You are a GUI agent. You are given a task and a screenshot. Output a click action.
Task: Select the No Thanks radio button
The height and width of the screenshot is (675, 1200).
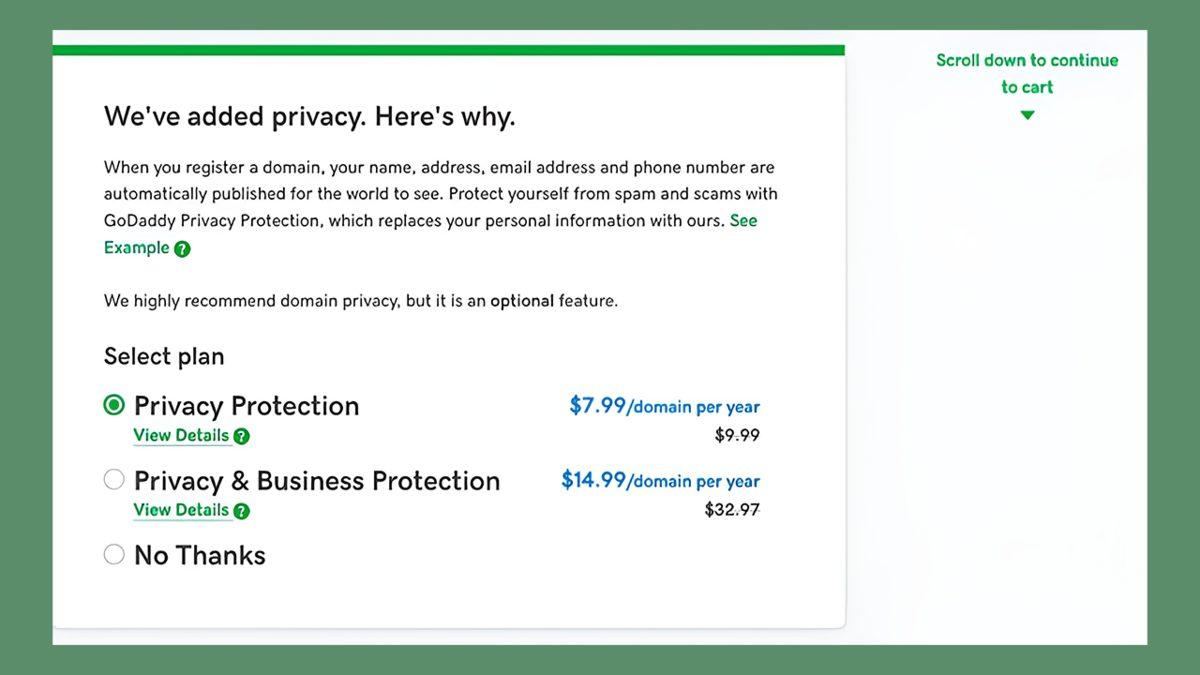(114, 554)
